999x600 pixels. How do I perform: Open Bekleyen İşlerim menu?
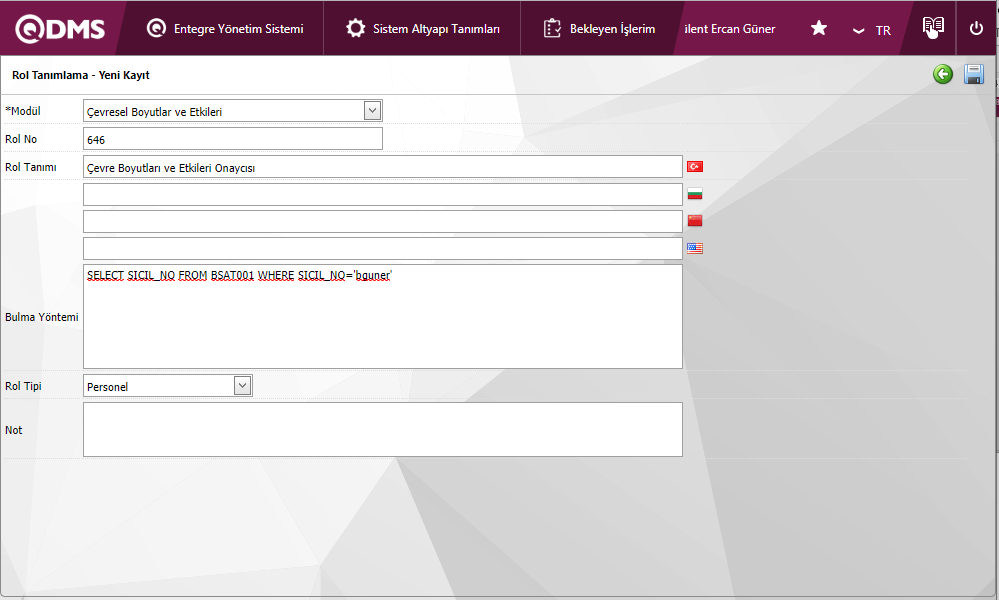click(x=599, y=29)
